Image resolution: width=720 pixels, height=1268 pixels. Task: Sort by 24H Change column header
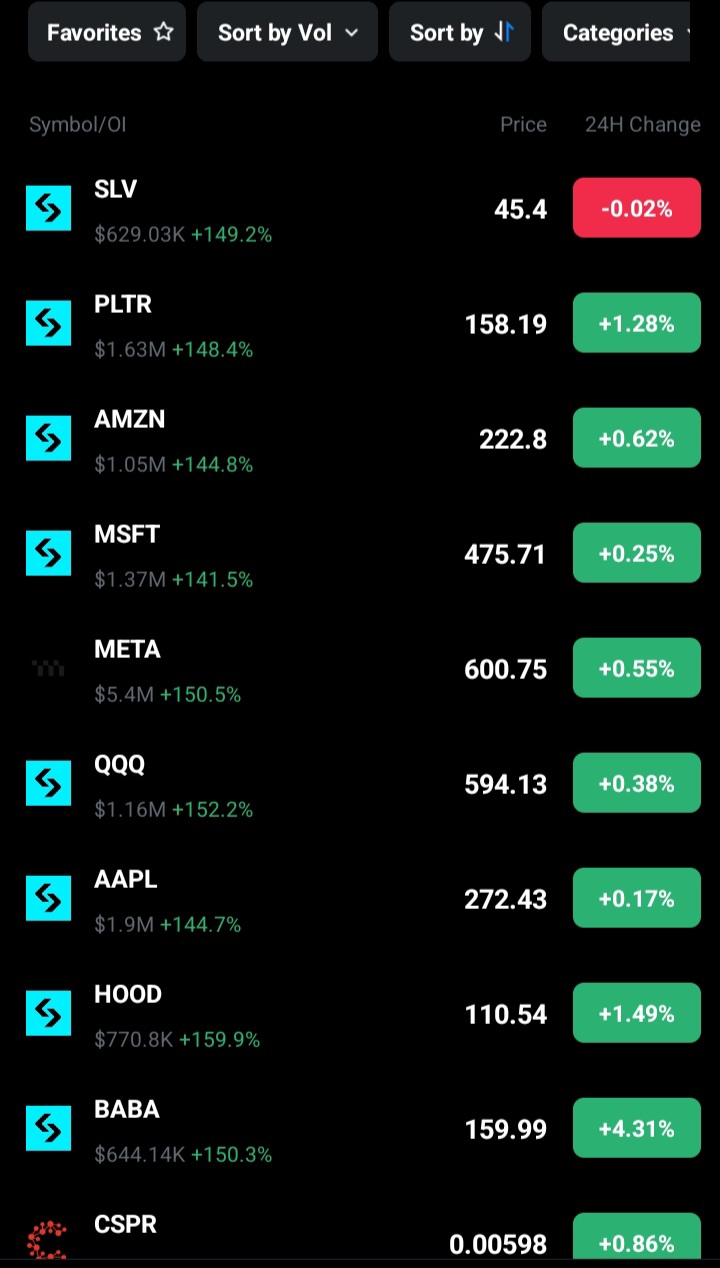[642, 125]
